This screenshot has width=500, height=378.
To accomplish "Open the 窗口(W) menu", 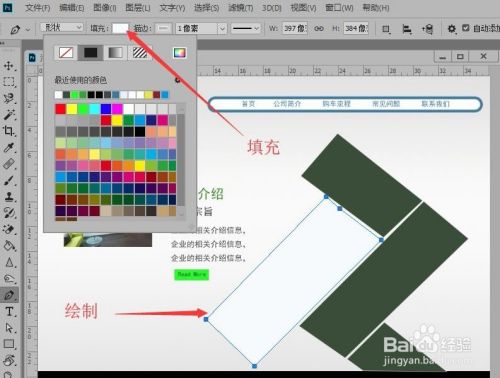I will point(339,8).
